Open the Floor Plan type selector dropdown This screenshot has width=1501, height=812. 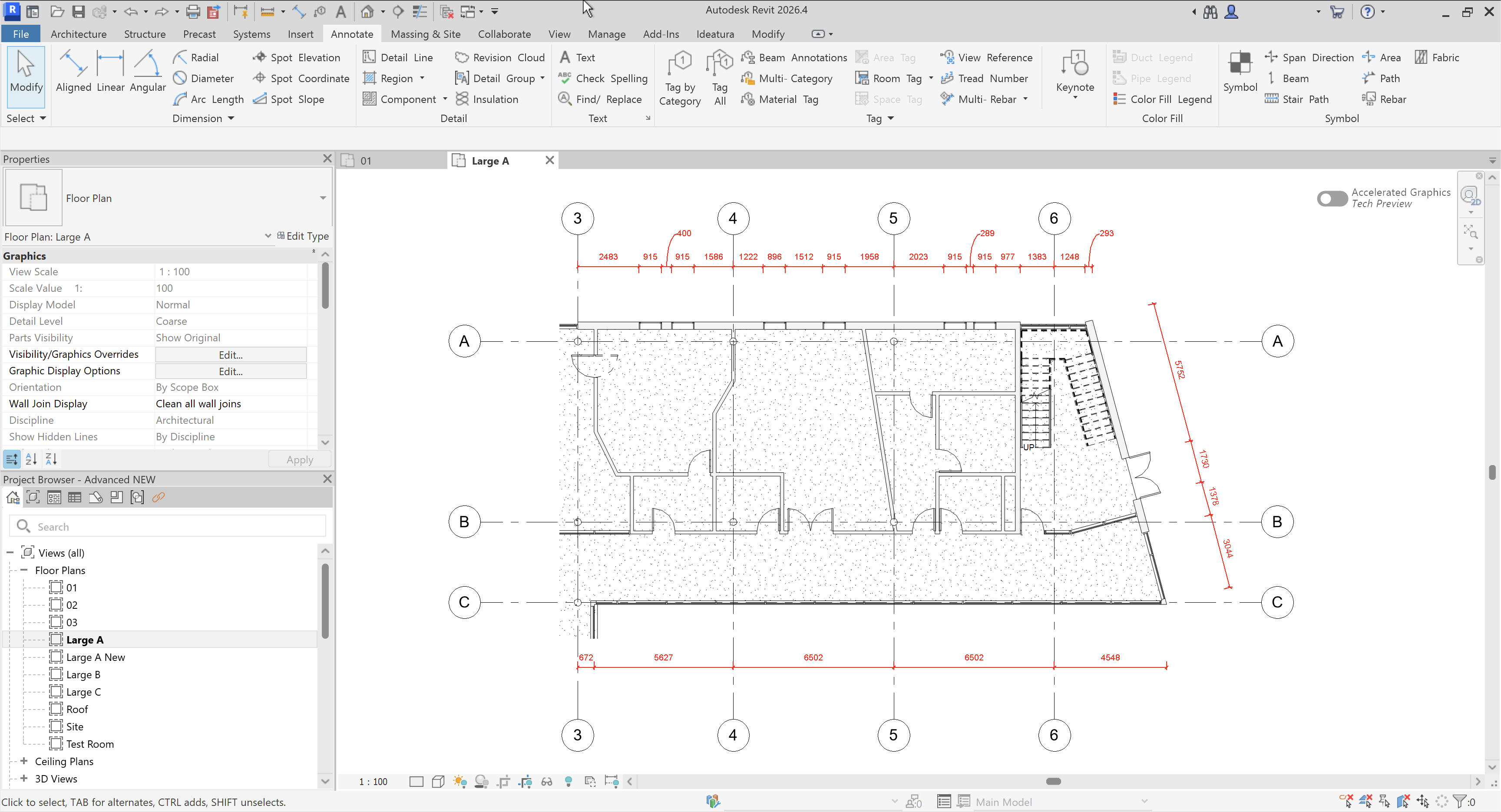(x=322, y=198)
